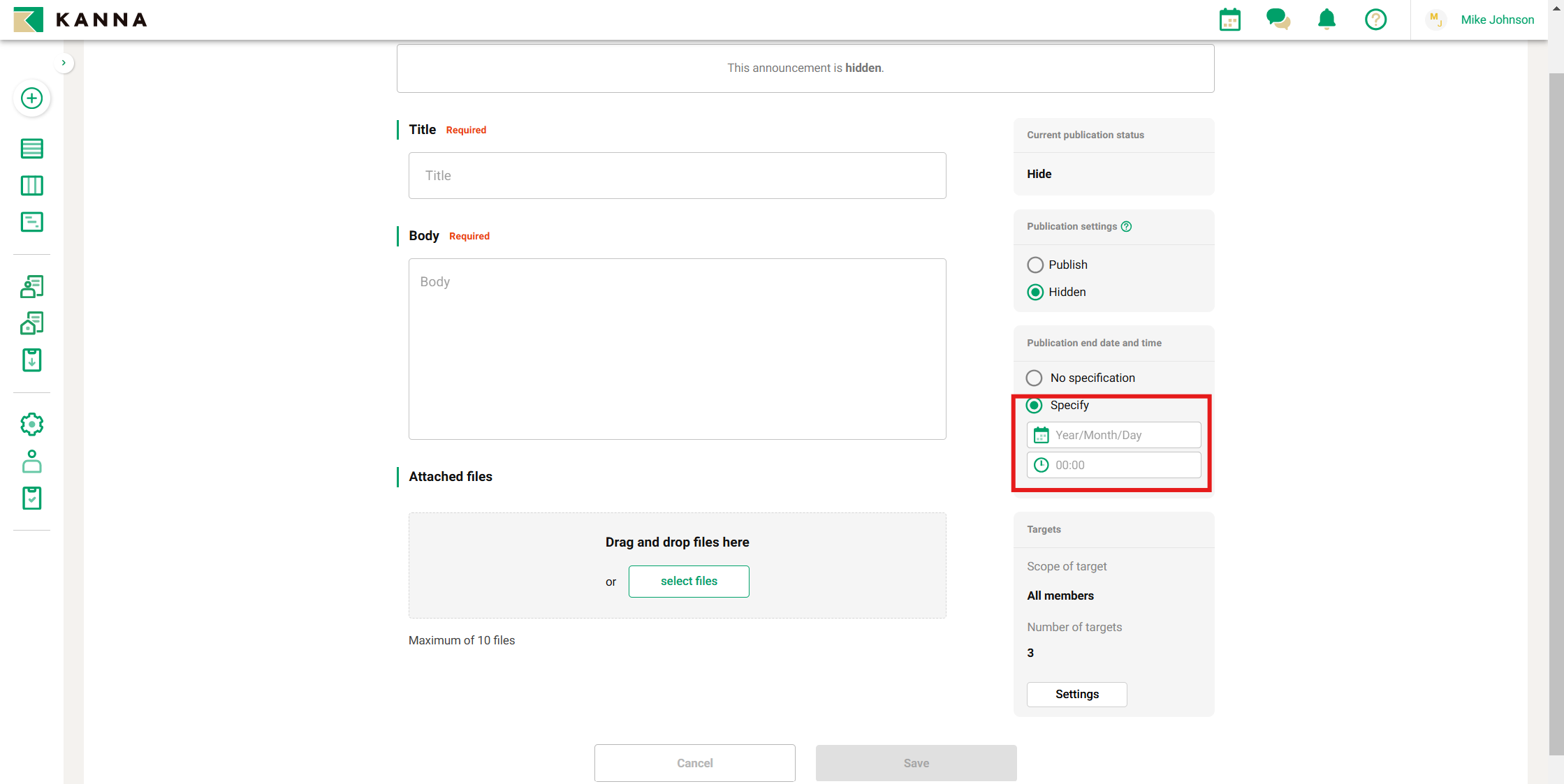
Task: Click the circular plus add icon
Action: [x=31, y=98]
